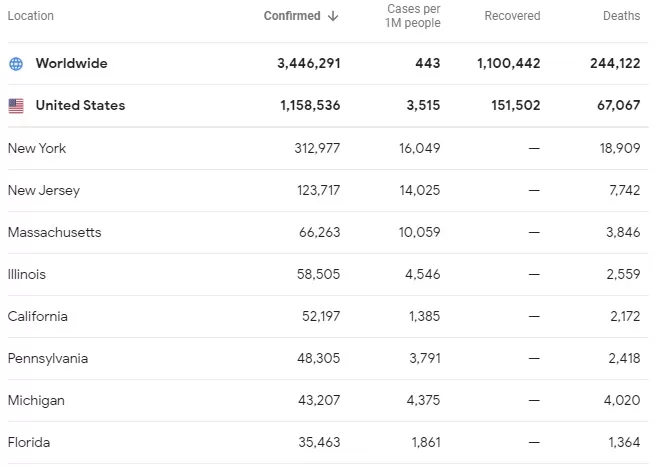Sort by Cases per 1M people header
Viewport: 656px width, 467px height.
point(413,16)
